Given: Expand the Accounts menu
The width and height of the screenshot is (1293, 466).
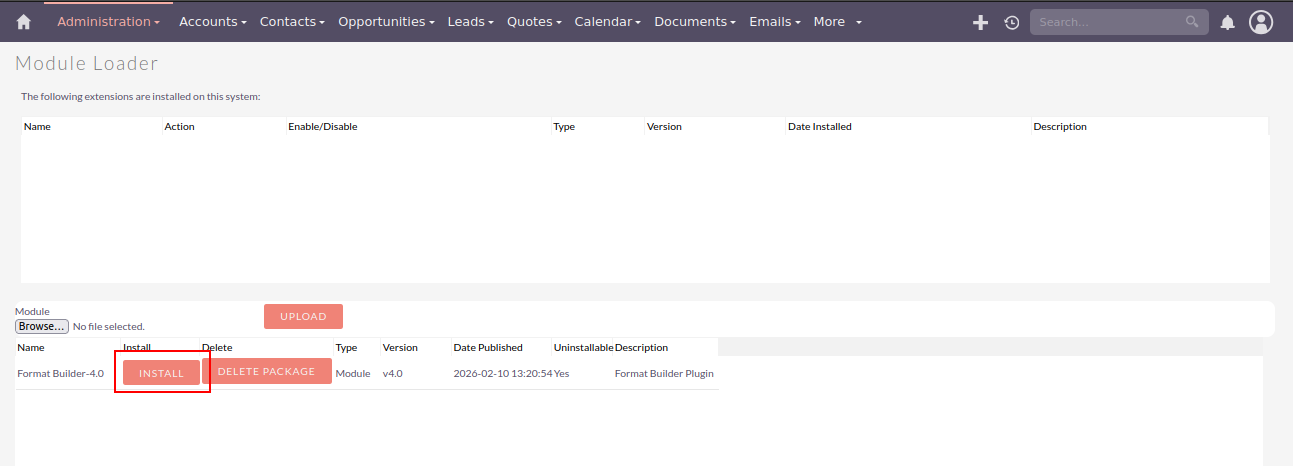Looking at the screenshot, I should tap(213, 22).
